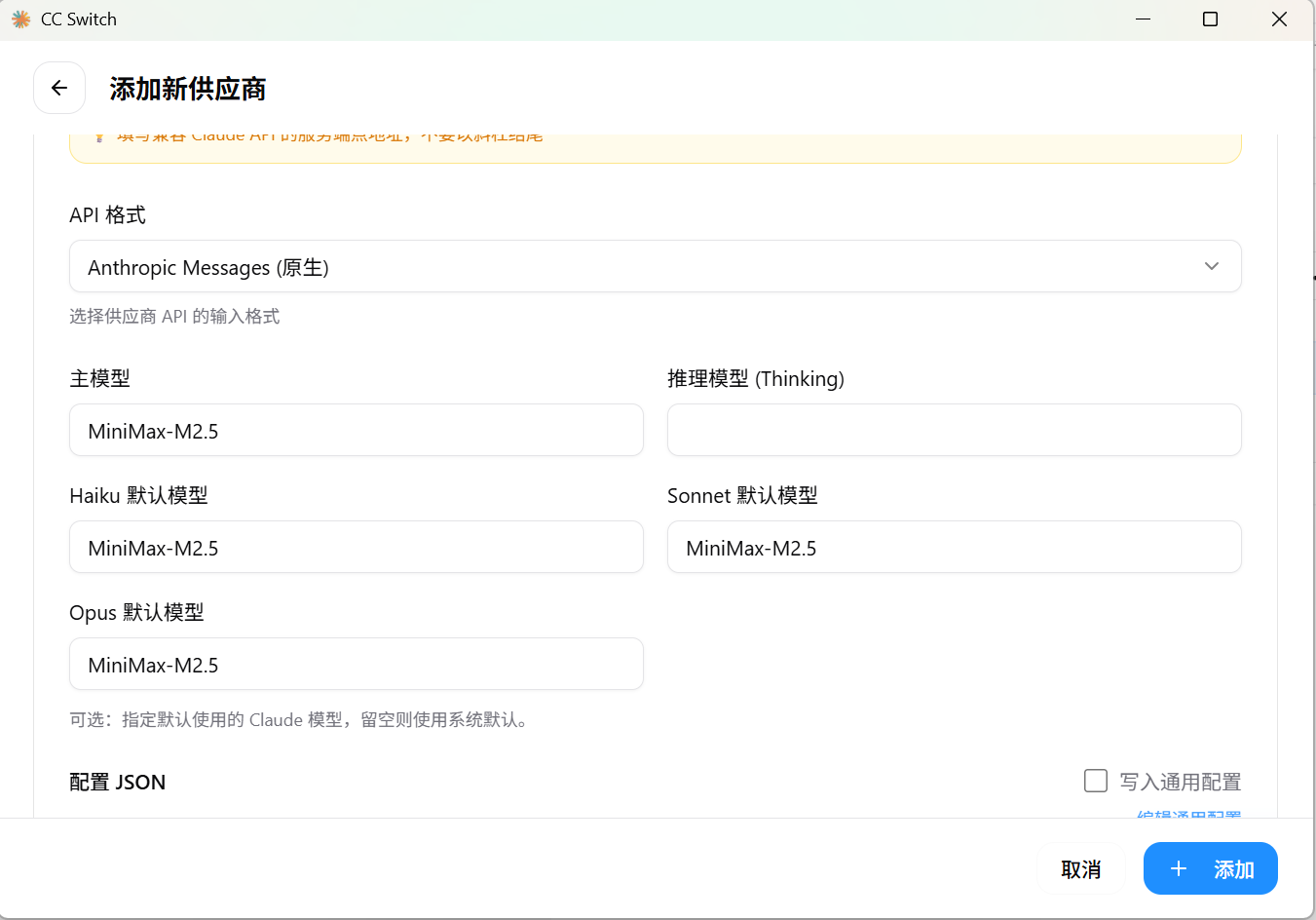Click the API 格式 label
Image resolution: width=1316 pixels, height=920 pixels.
[107, 214]
